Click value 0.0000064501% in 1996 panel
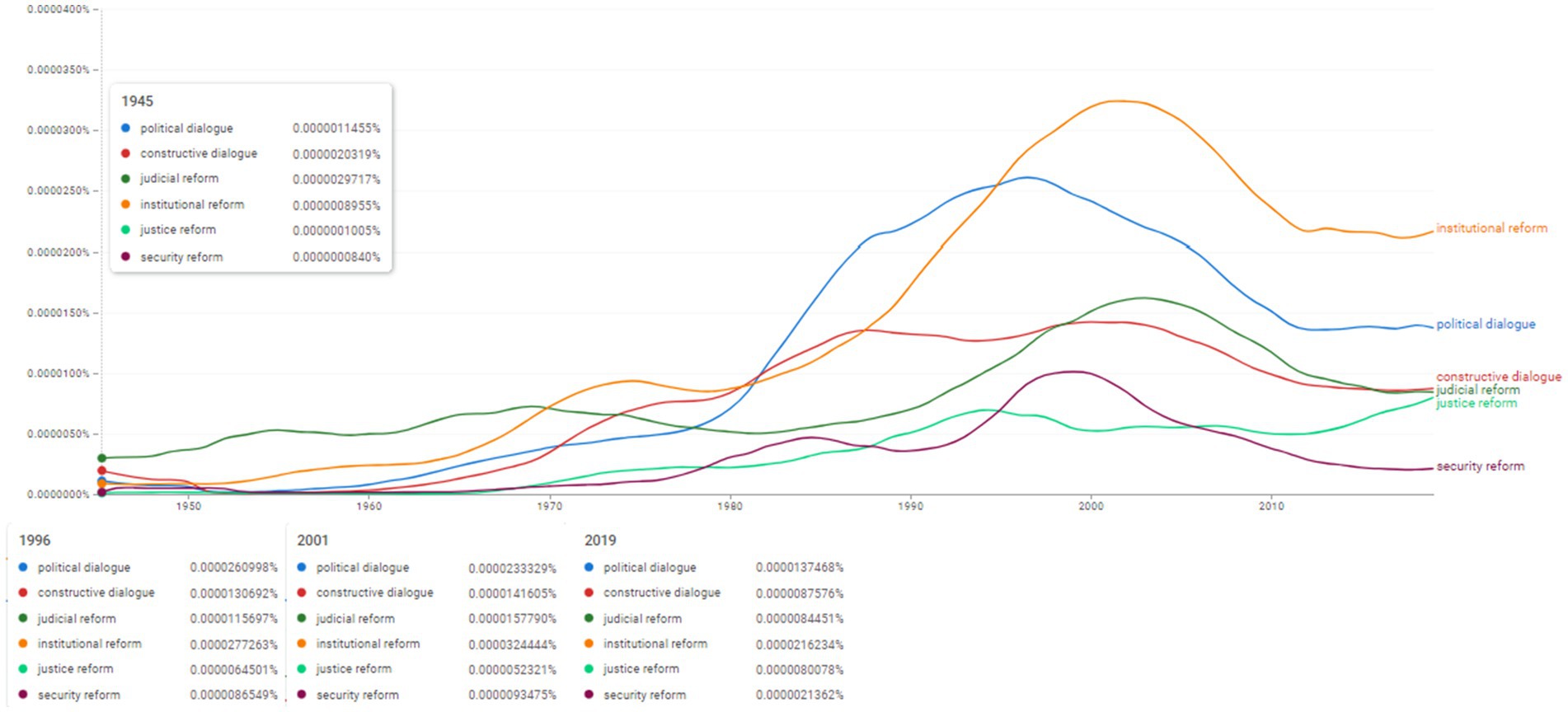Viewport: 1568px width, 712px height. coord(234,670)
